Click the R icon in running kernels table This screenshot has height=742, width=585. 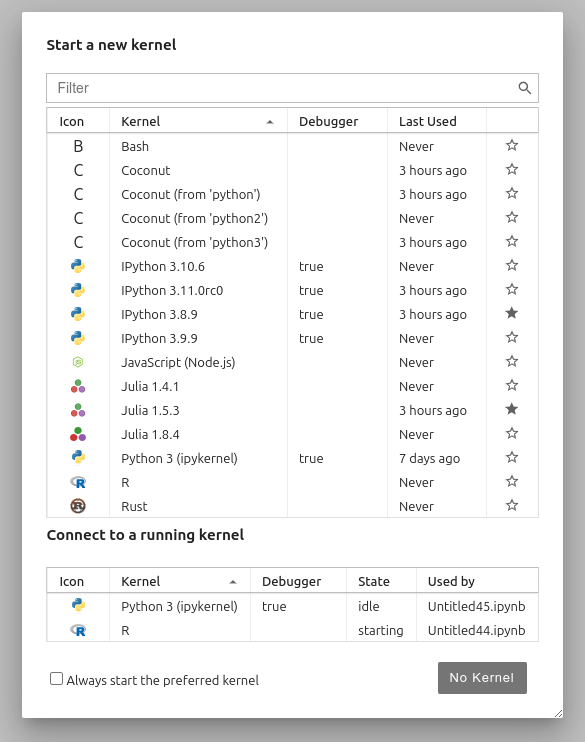pyautogui.click(x=78, y=630)
